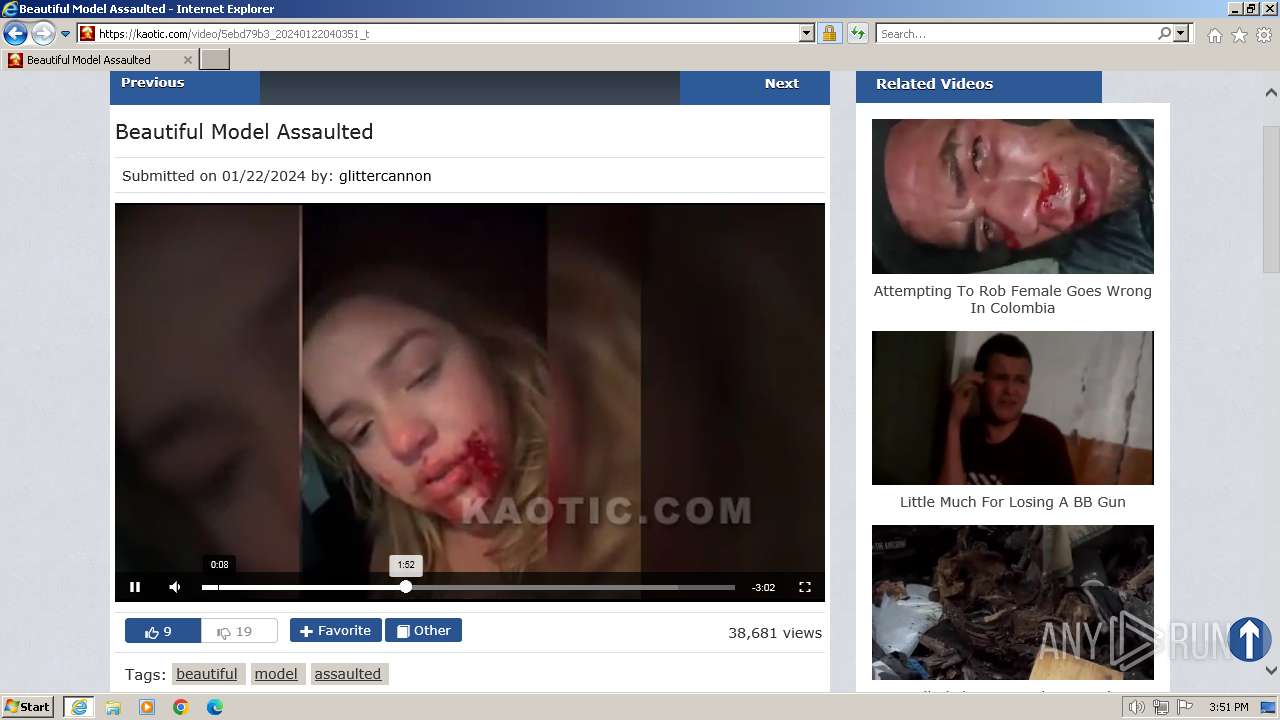Launch Microsoft Edge from the taskbar
The width and height of the screenshot is (1280, 720).
click(215, 707)
